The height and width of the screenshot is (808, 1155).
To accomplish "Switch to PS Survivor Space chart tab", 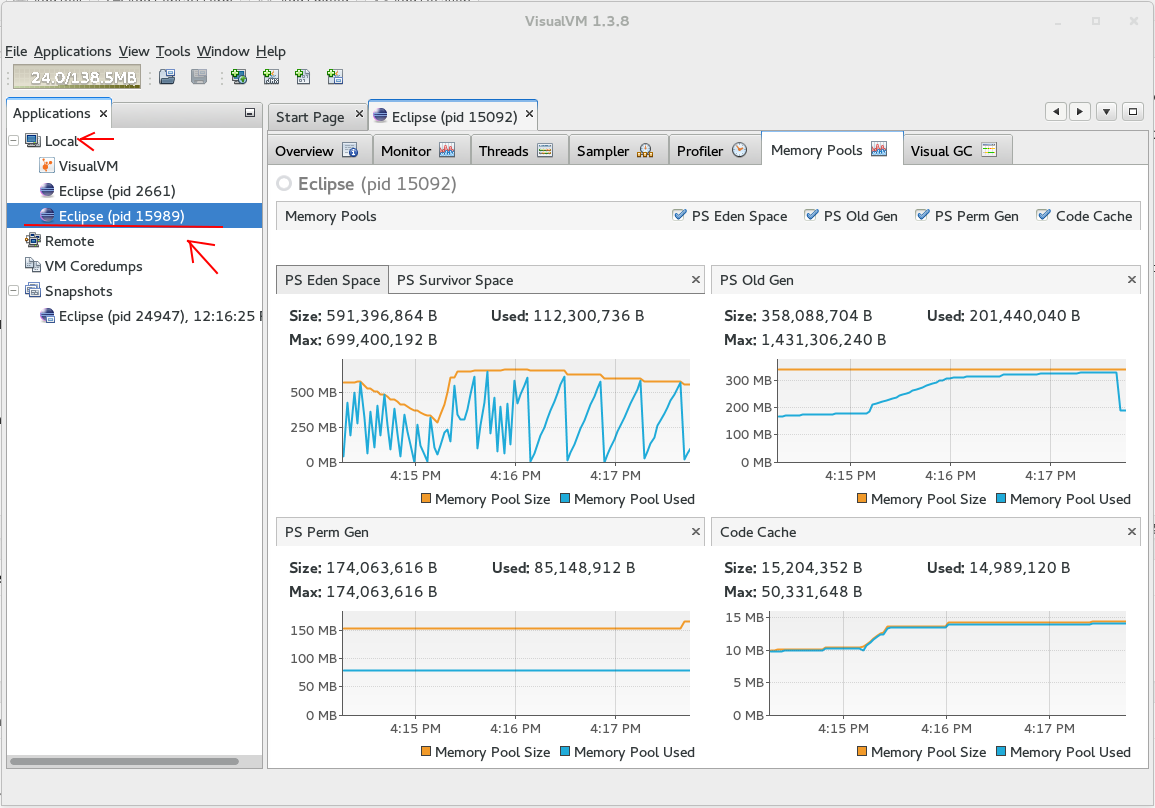I will tap(454, 280).
